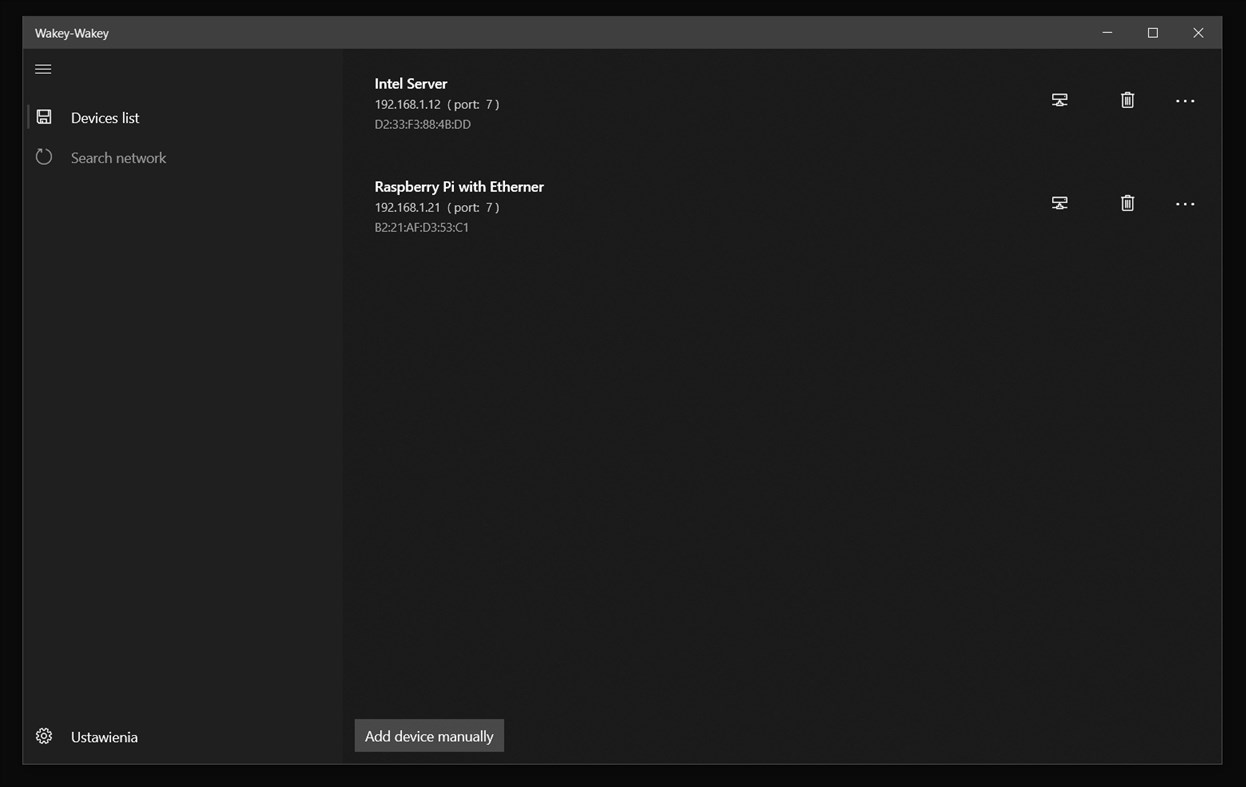Click the hamburger navigation menu icon
Image resolution: width=1246 pixels, height=787 pixels.
(43, 68)
